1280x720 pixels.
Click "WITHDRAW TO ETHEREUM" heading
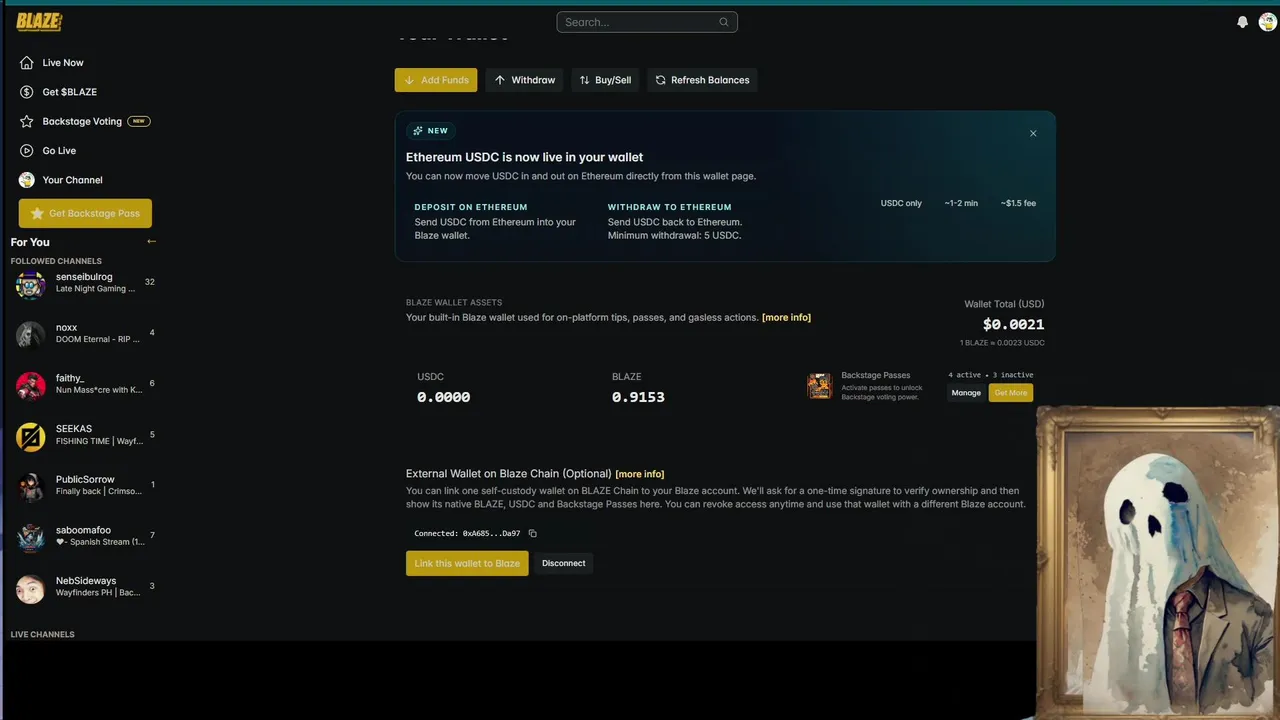pos(670,207)
